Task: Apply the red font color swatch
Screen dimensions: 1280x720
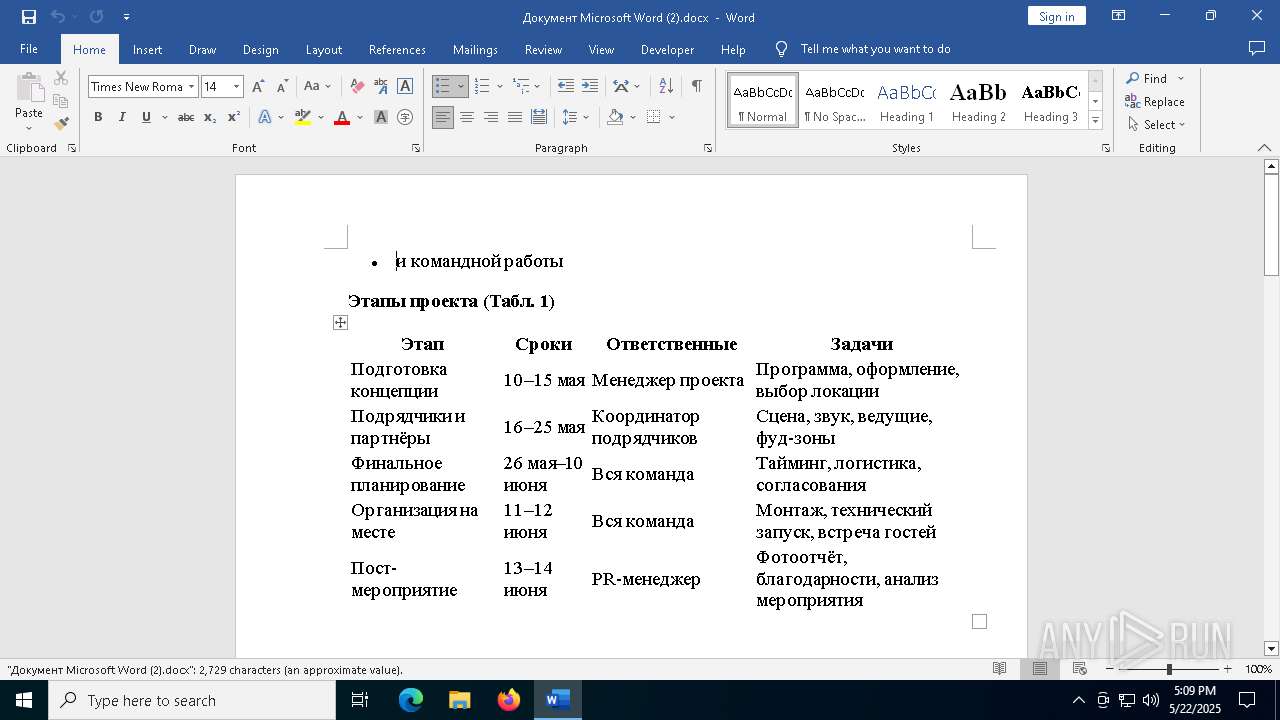Action: pos(341,117)
